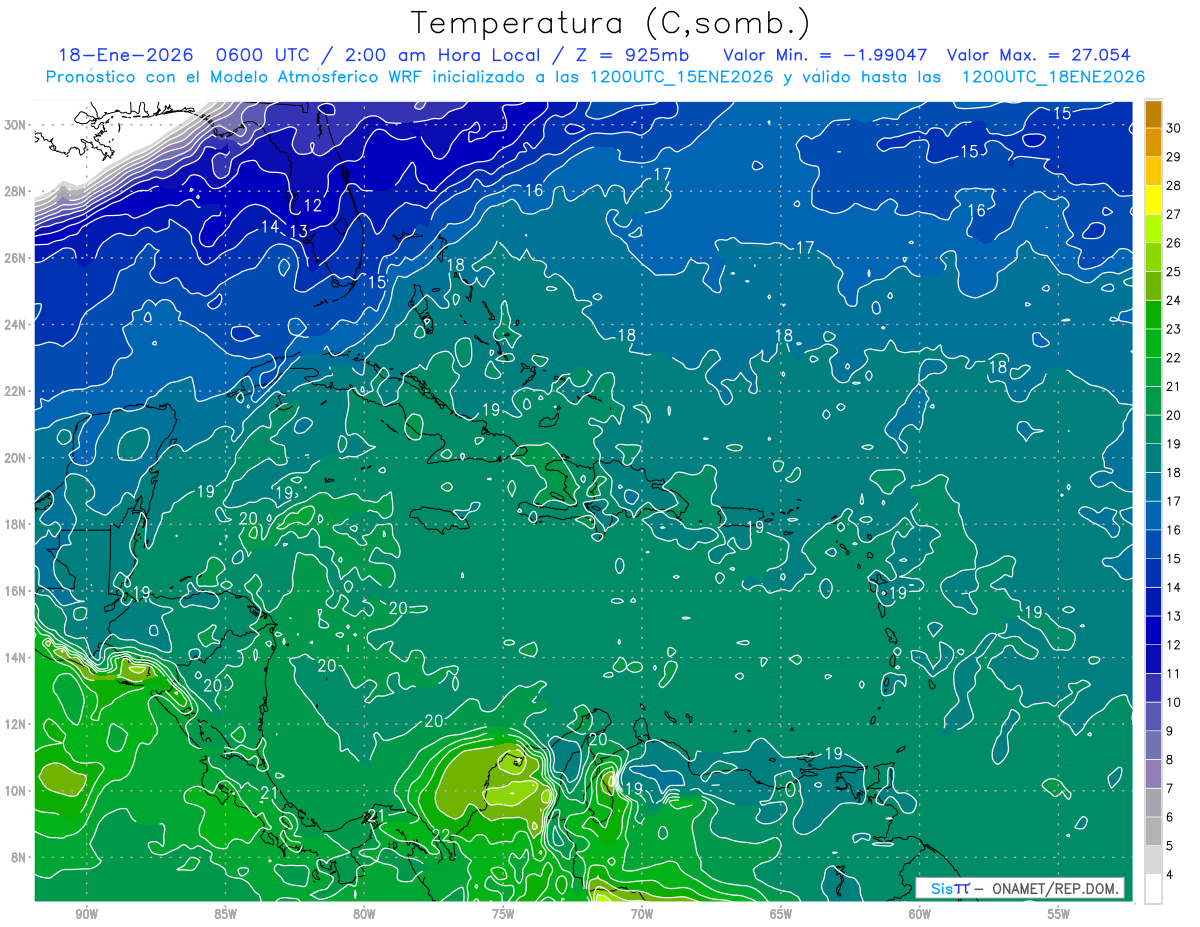Viewport: 1200px width, 927px height.
Task: Click the map contour label 14 in the Gulf
Action: pos(270,227)
